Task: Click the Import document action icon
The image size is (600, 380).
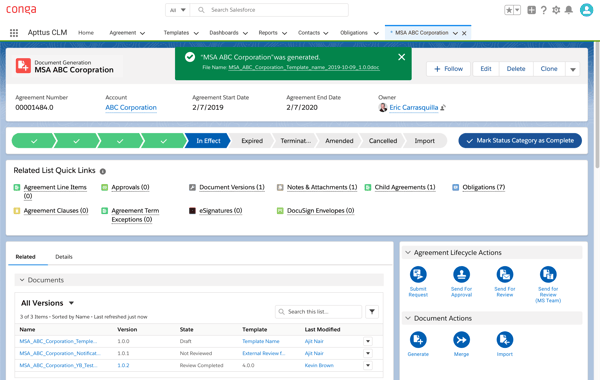Action: point(505,340)
